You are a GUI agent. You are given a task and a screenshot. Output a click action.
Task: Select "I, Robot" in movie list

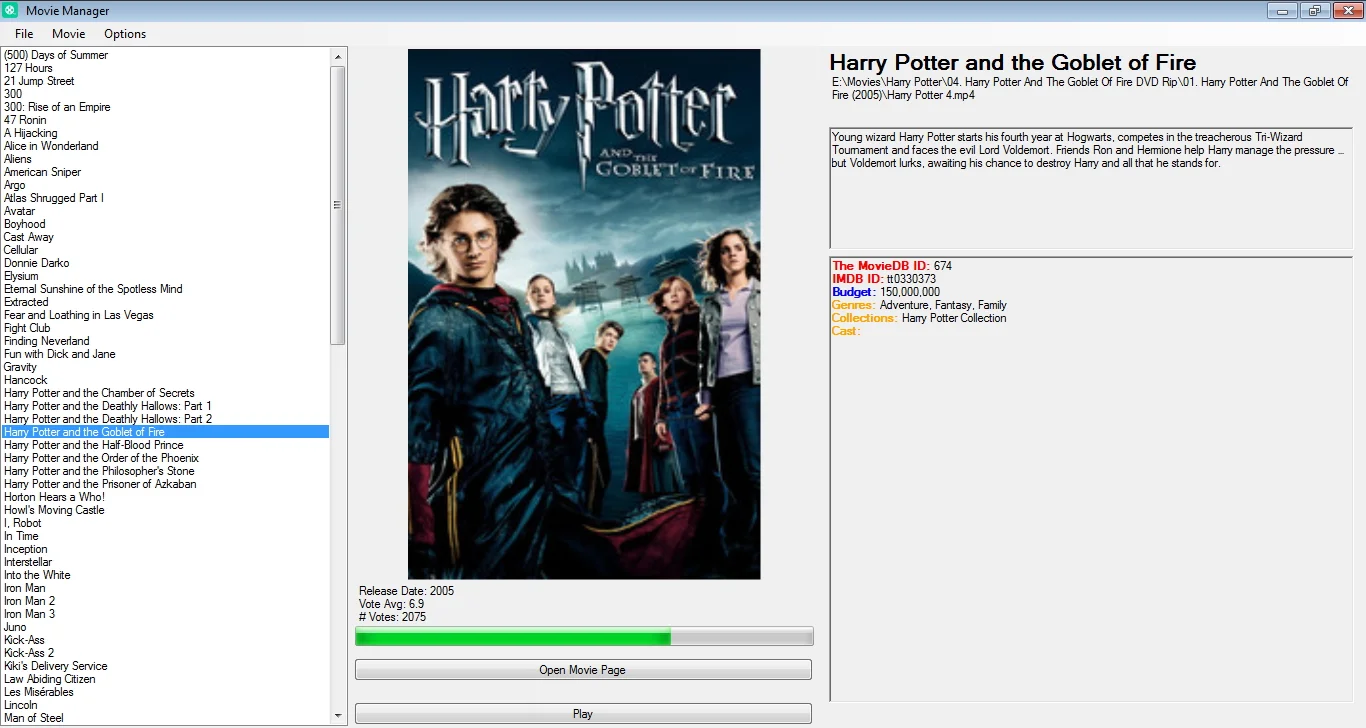pyautogui.click(x=165, y=523)
